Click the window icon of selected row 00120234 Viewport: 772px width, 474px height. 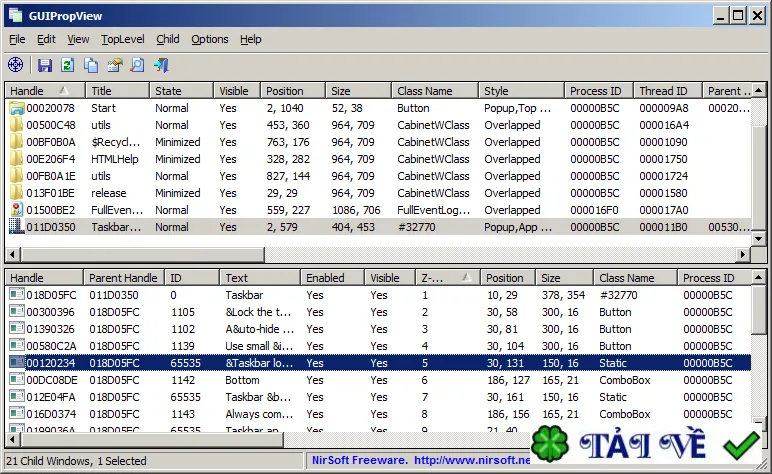(x=17, y=363)
